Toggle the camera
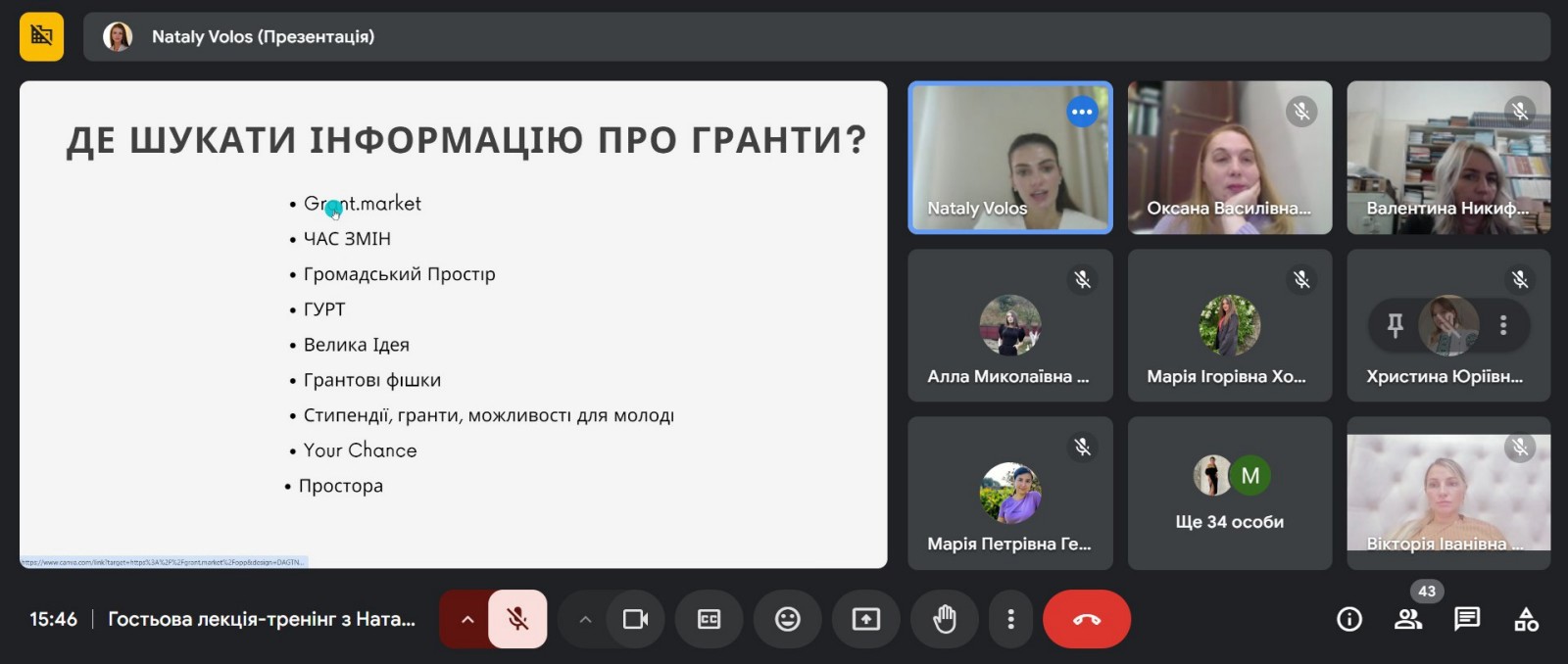Screen dimensions: 1568x664 (x=635, y=619)
